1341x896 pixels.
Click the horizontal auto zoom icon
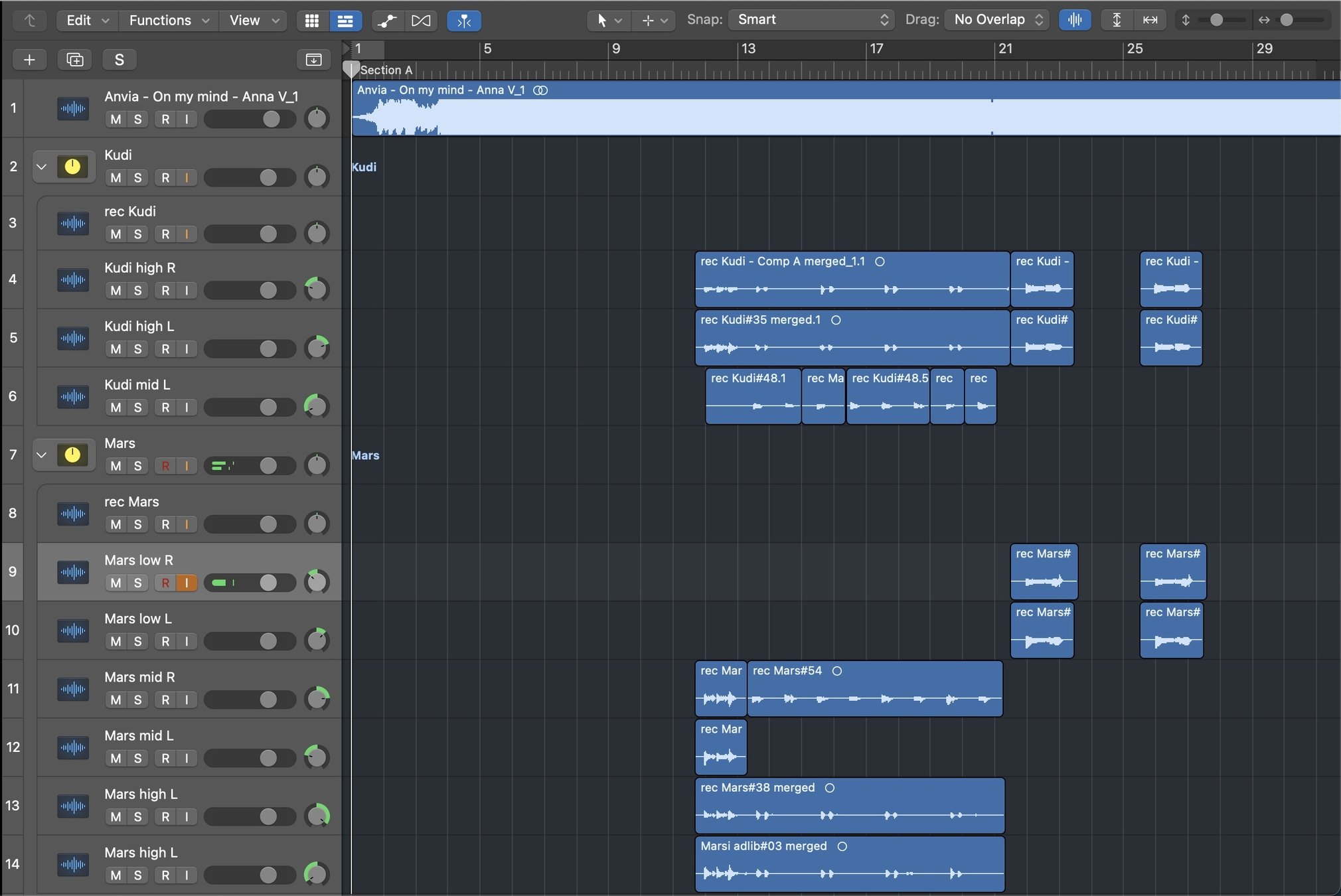[x=1150, y=20]
